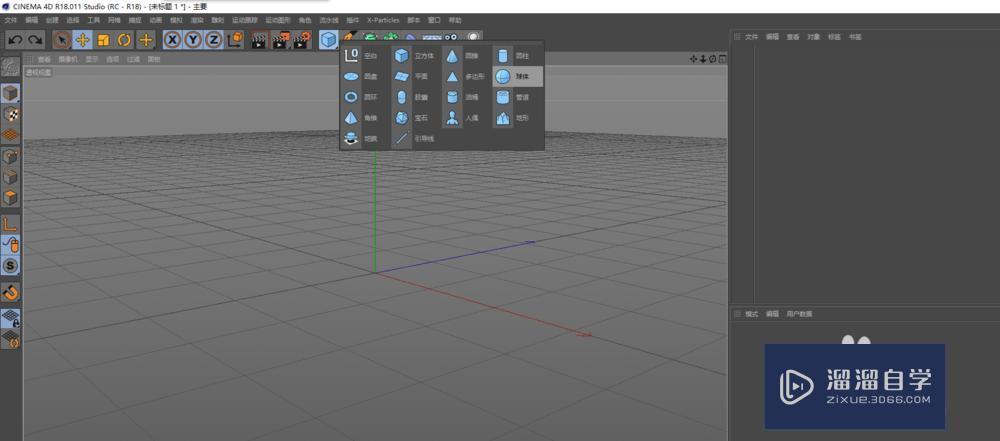Open Render to Picture Viewer flyout
Viewport: 1000px width, 441px height.
281,40
